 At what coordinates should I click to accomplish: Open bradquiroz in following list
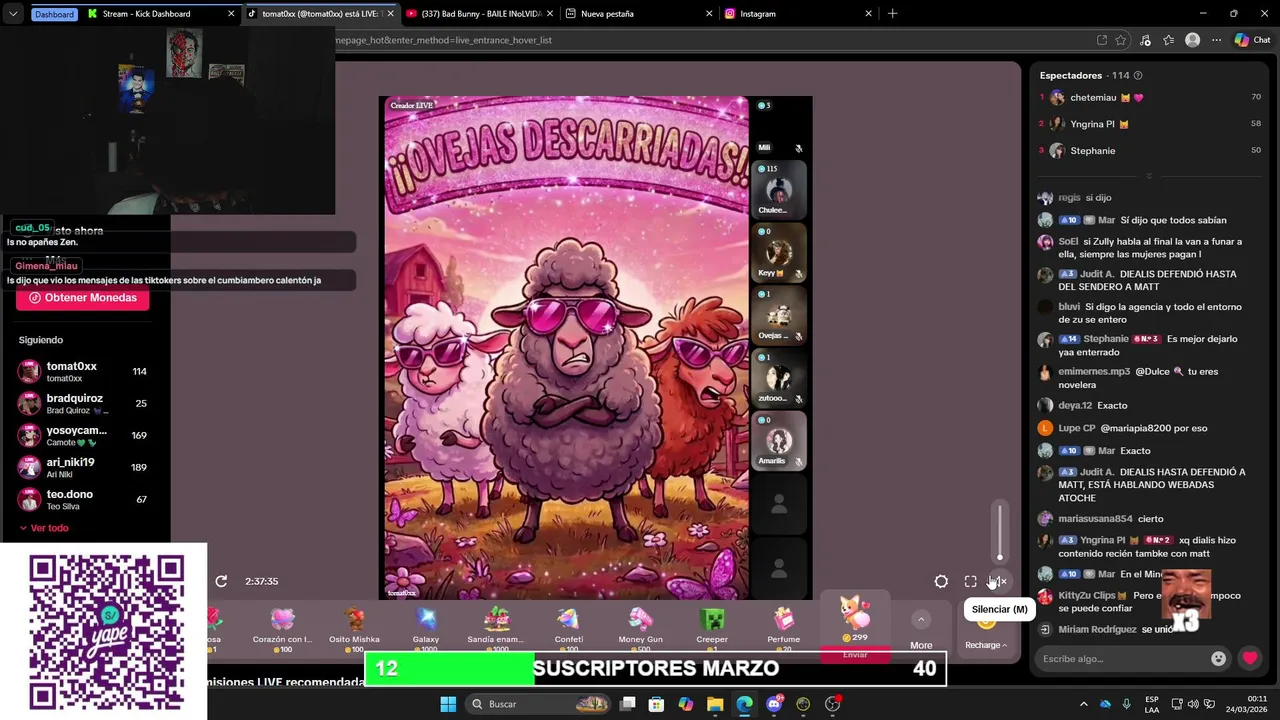tap(84, 403)
